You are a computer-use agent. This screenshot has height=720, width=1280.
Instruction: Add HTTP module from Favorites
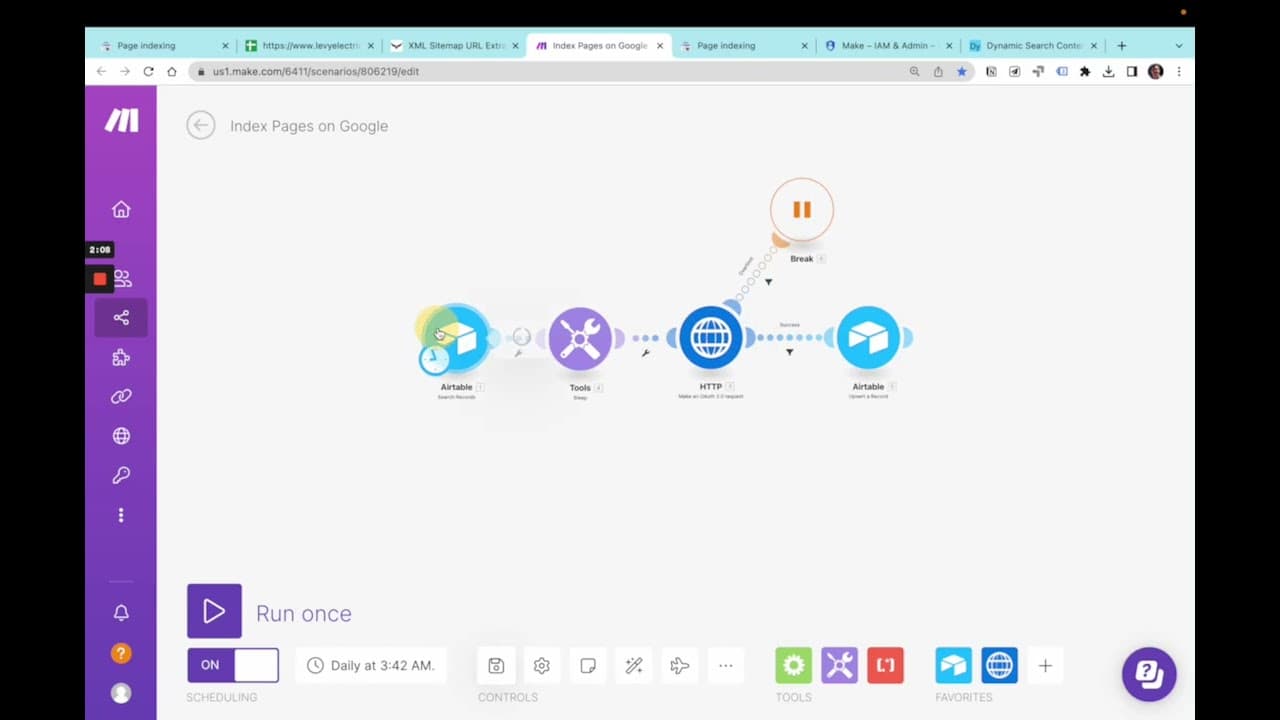pyautogui.click(x=999, y=665)
